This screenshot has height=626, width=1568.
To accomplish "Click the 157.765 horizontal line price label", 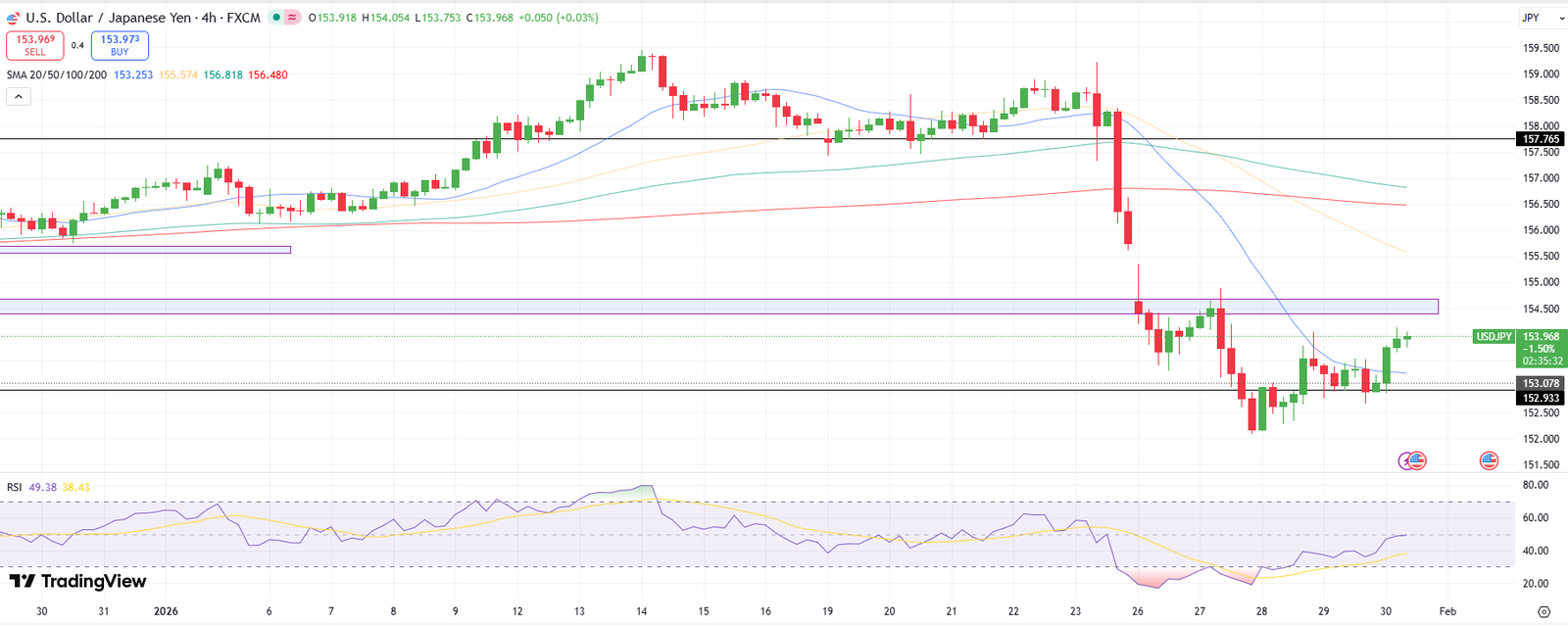I will click(1541, 139).
